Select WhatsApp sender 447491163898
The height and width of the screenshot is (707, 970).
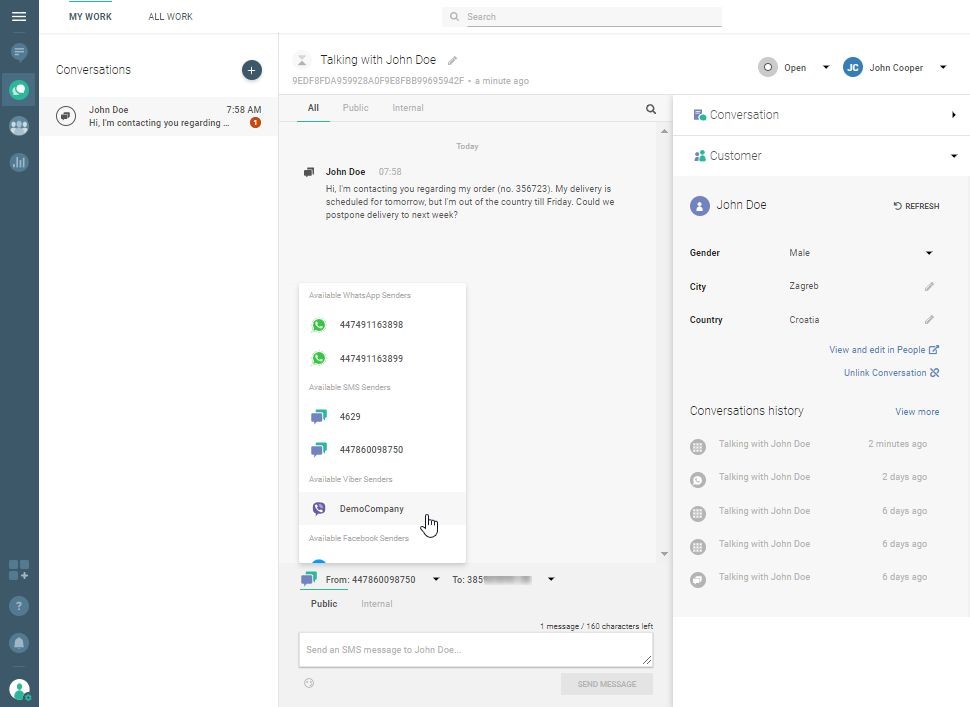[371, 325]
